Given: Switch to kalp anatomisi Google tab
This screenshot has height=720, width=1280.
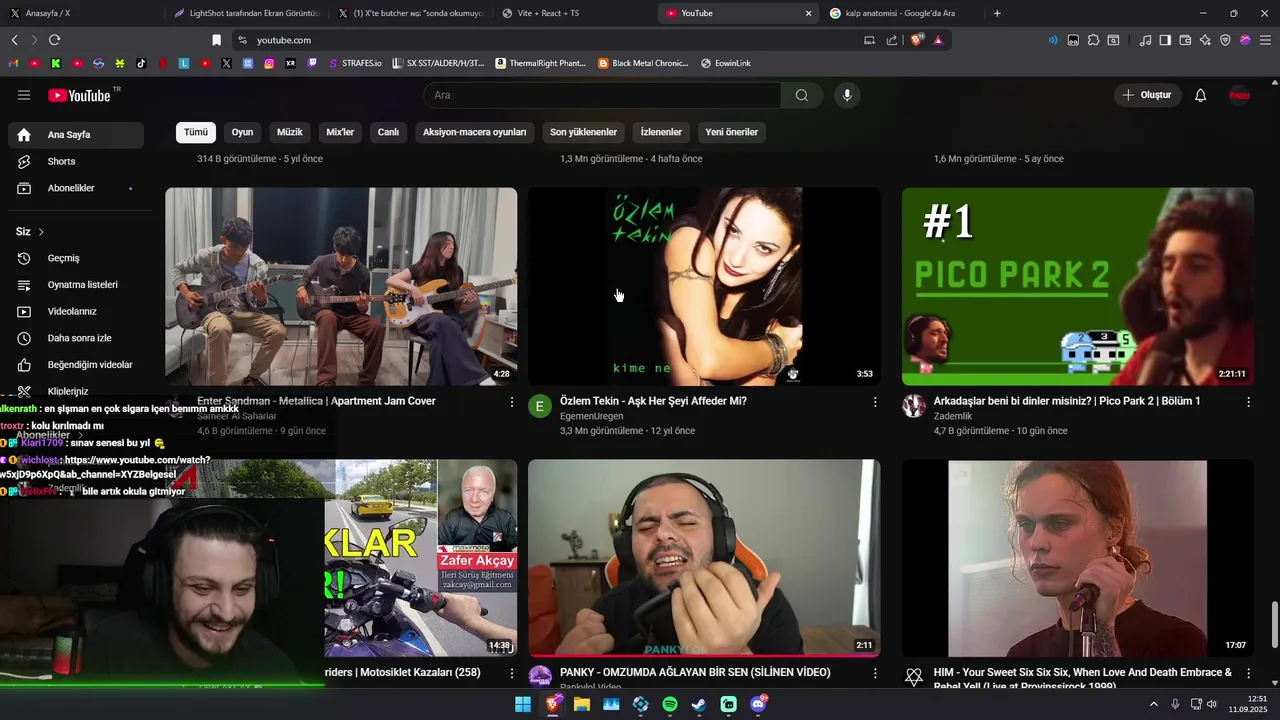Looking at the screenshot, I should point(900,13).
